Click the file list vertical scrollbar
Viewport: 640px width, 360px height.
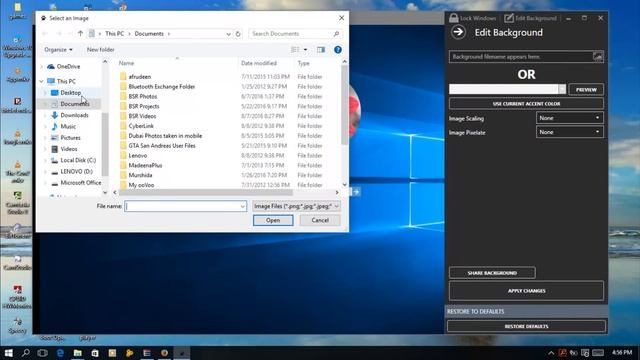coord(344,105)
